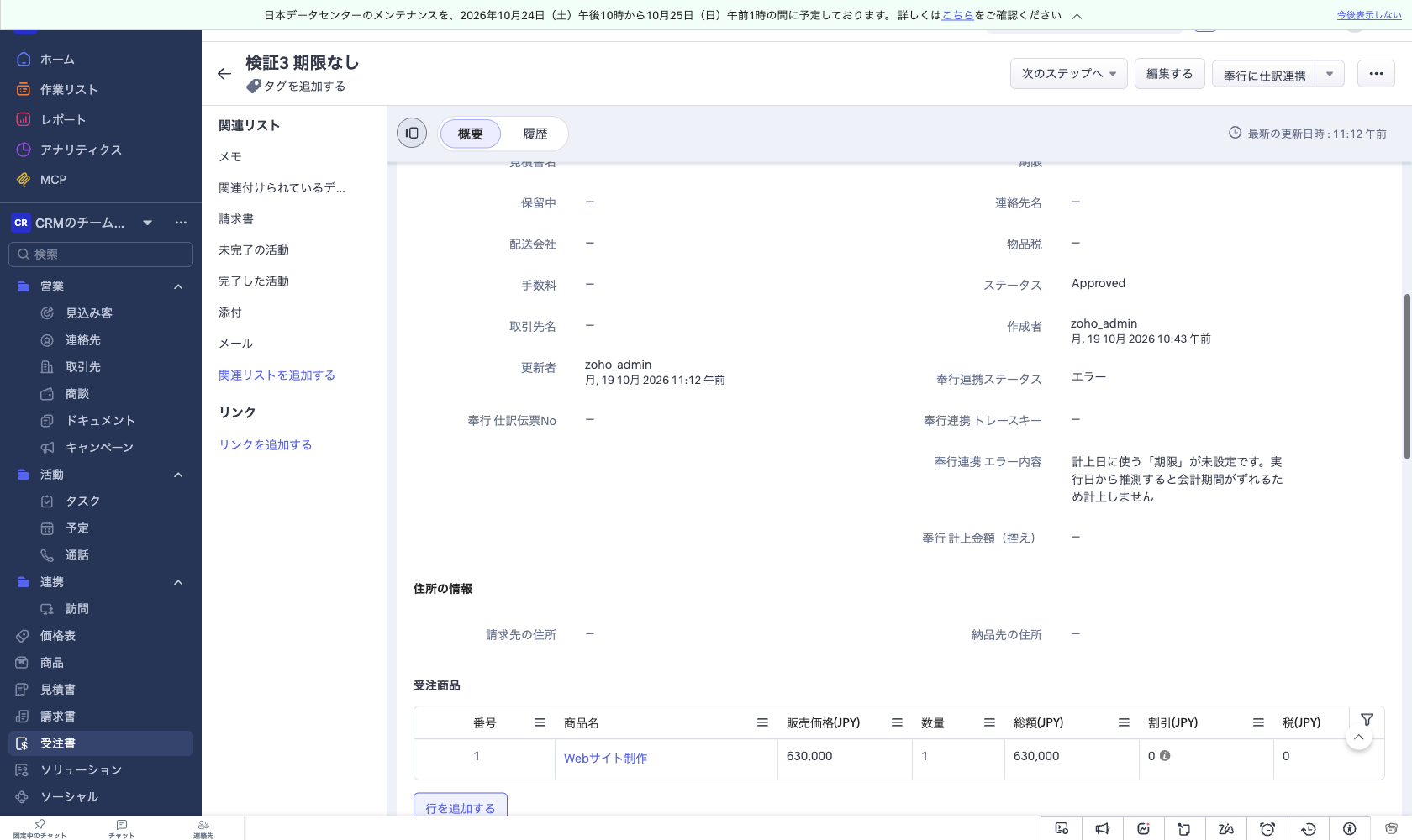
Task: Switch to the 履歴 tab
Action: click(x=535, y=134)
